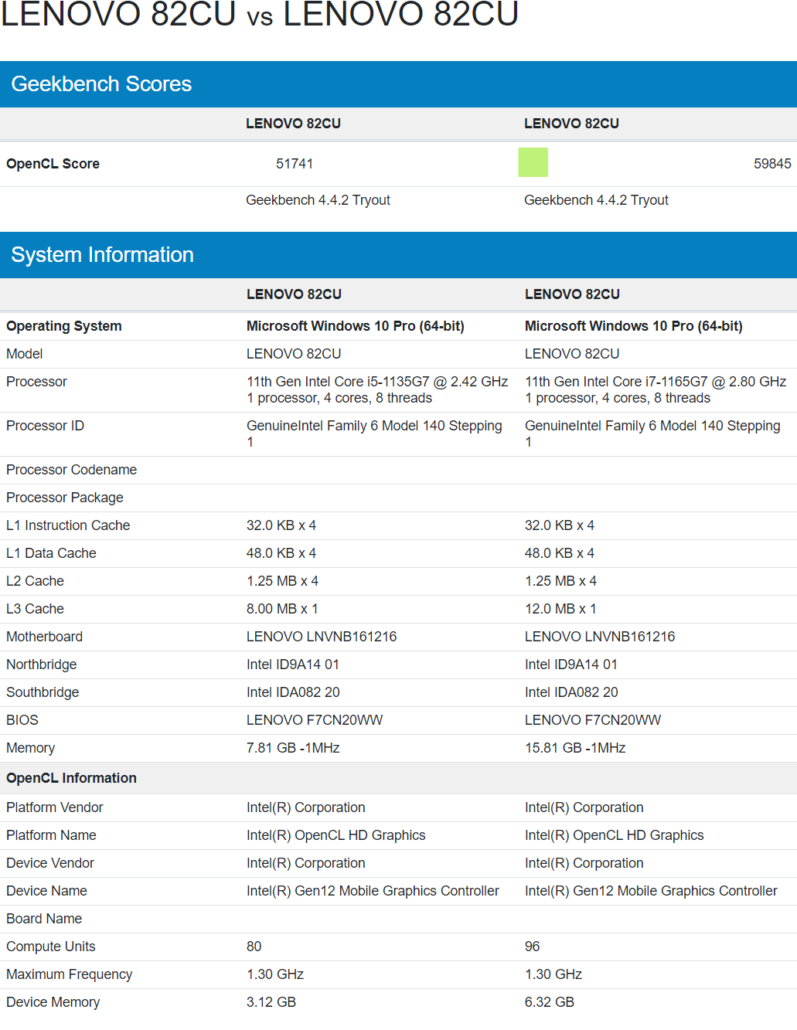The width and height of the screenshot is (797, 1030).
Task: Click the 3.12 GB device memory value
Action: pyautogui.click(x=271, y=1002)
